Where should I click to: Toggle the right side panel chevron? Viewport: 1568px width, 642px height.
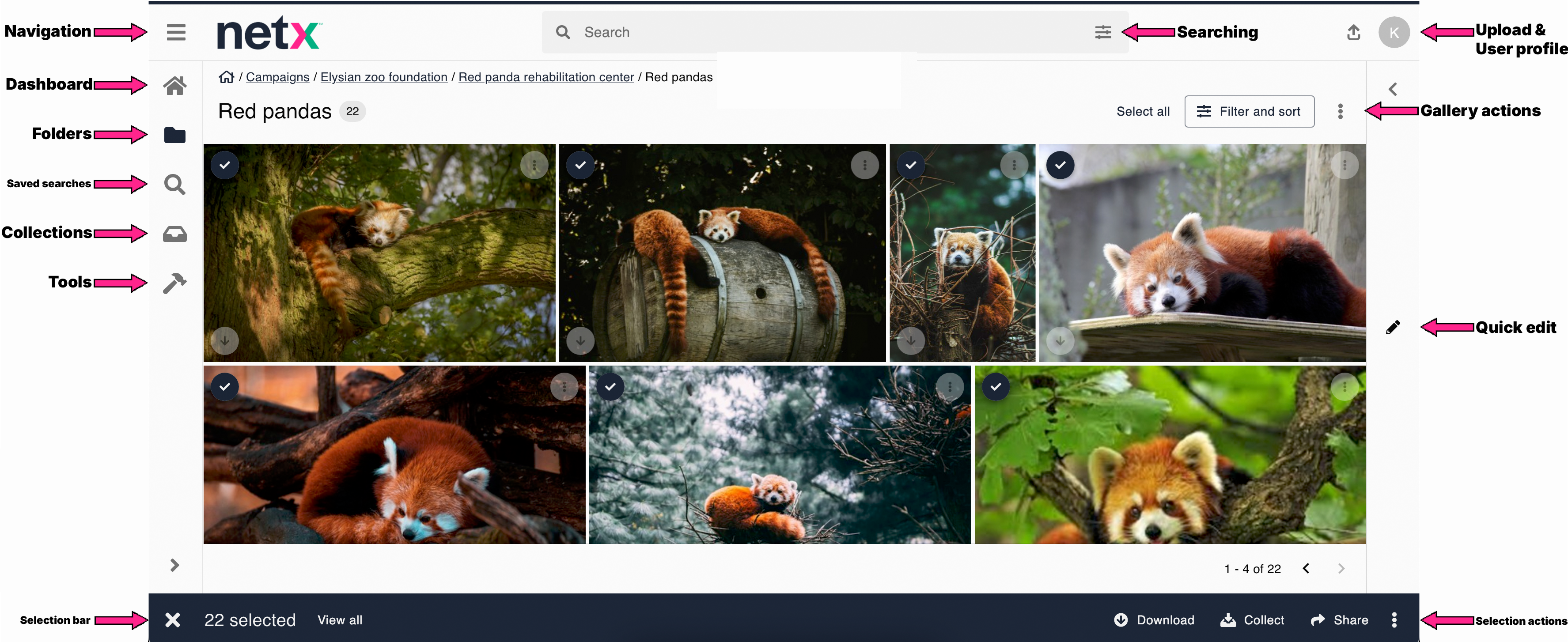point(1393,90)
